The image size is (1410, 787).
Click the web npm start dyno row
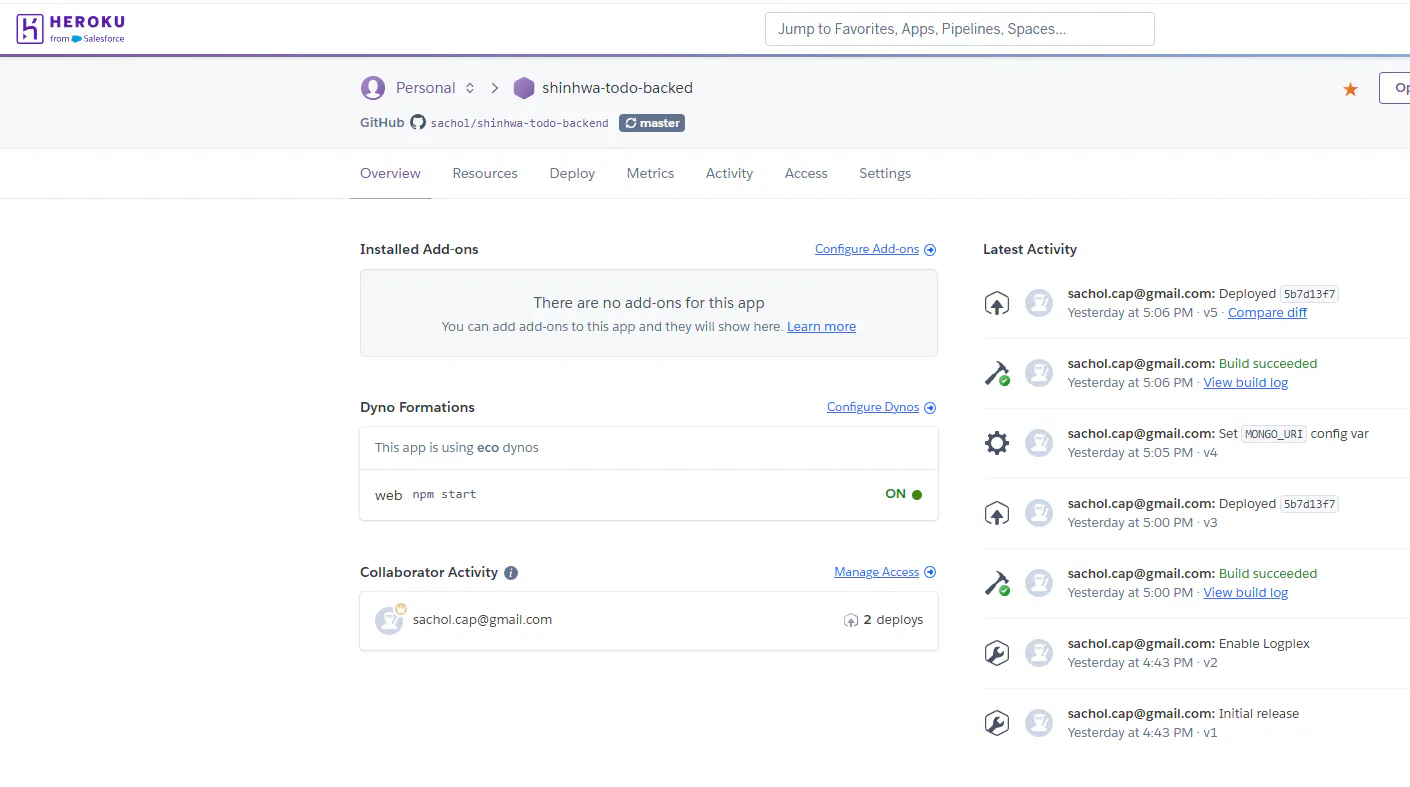coord(649,494)
